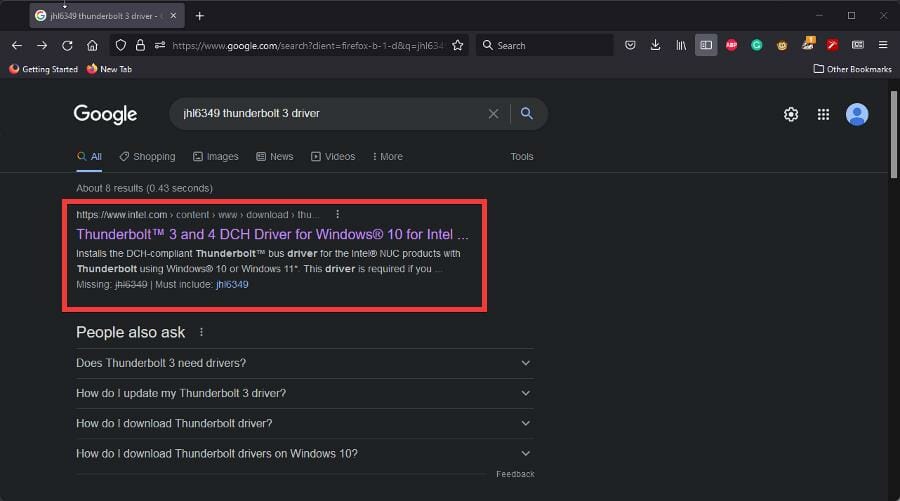900x501 pixels.
Task: Switch to the News tab
Action: coord(275,157)
